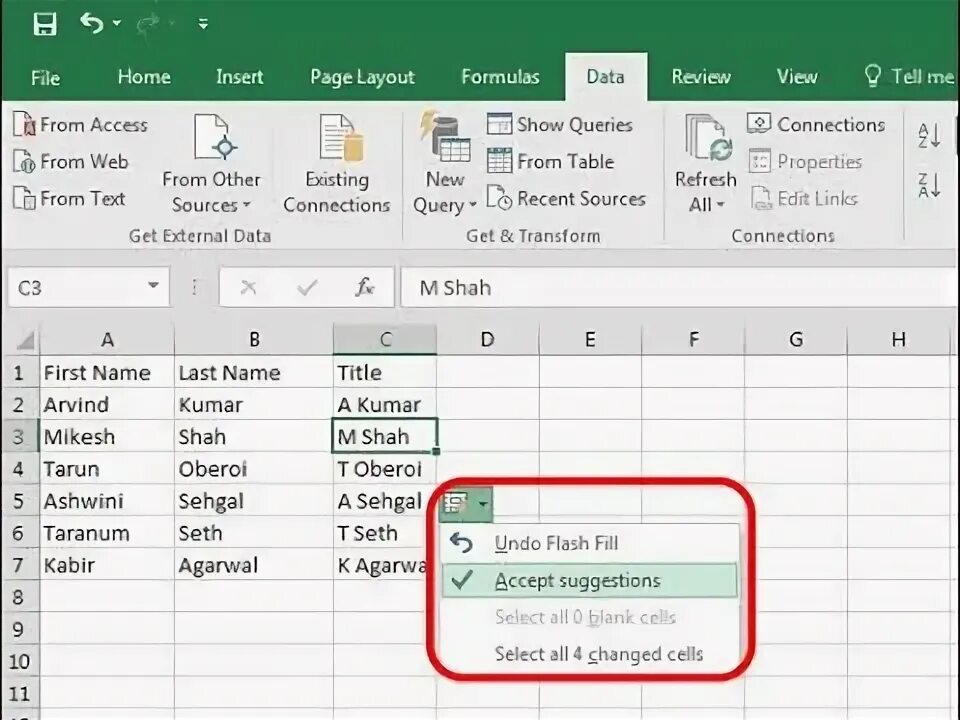The height and width of the screenshot is (720, 960).
Task: Click the Flash Fill Options button
Action: (x=467, y=504)
